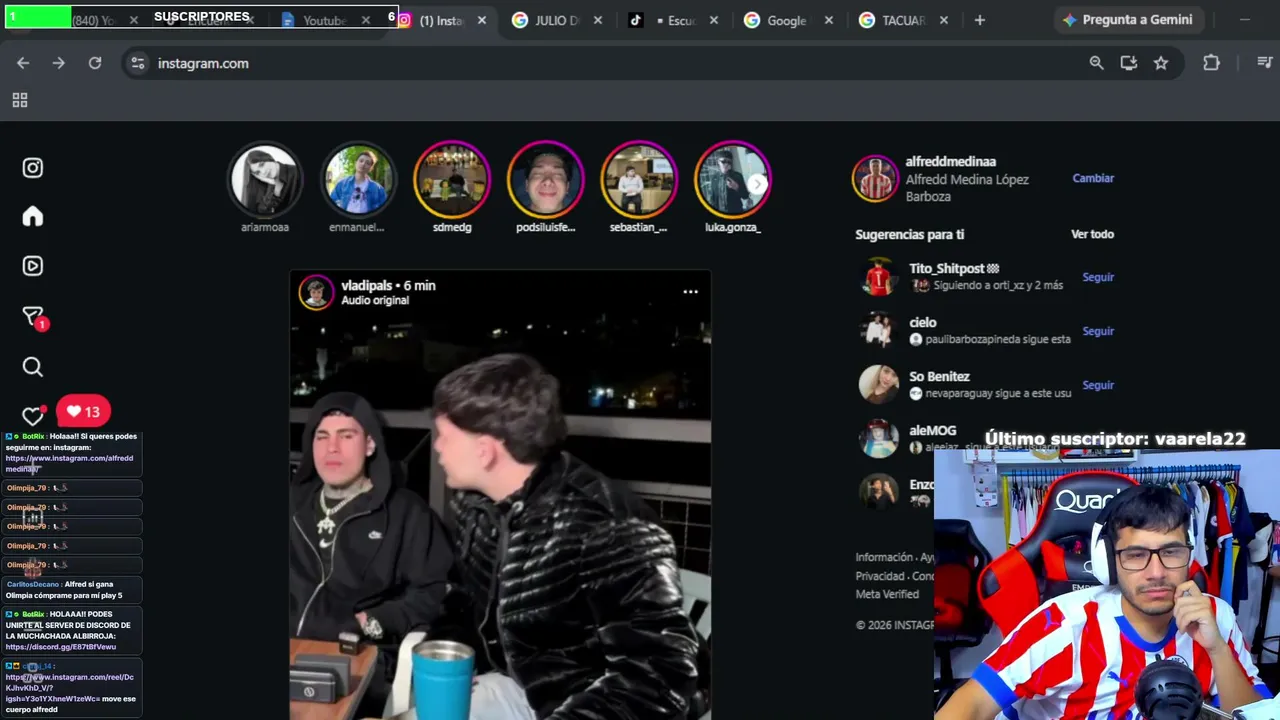Image resolution: width=1280 pixels, height=720 pixels.
Task: View enmanuel's story
Action: click(x=358, y=180)
